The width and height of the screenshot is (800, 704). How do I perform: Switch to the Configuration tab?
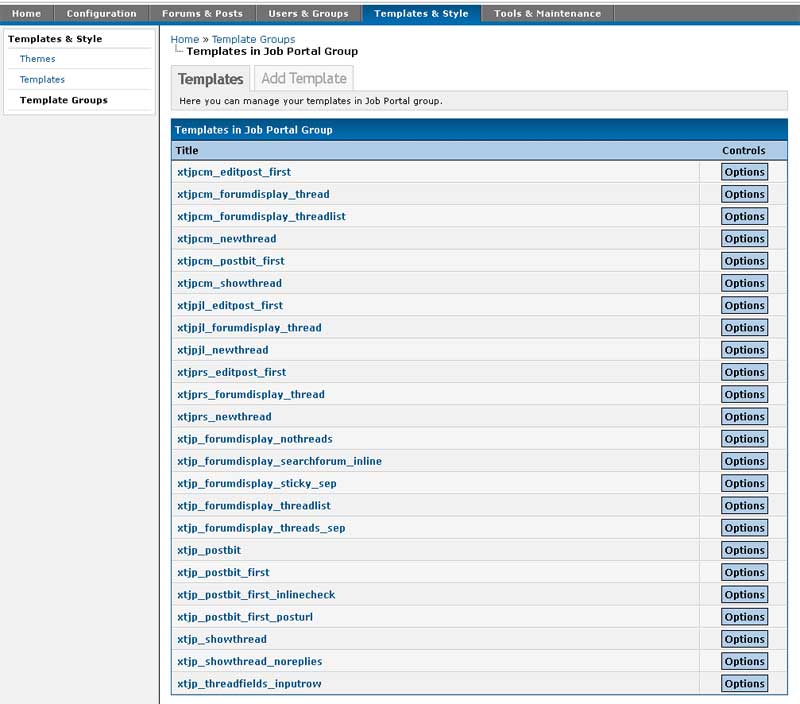click(x=101, y=13)
